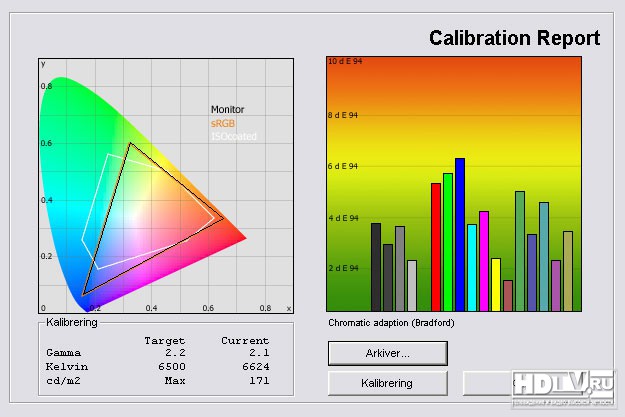Click the Max target luminance value
625x417 pixels.
click(x=175, y=381)
